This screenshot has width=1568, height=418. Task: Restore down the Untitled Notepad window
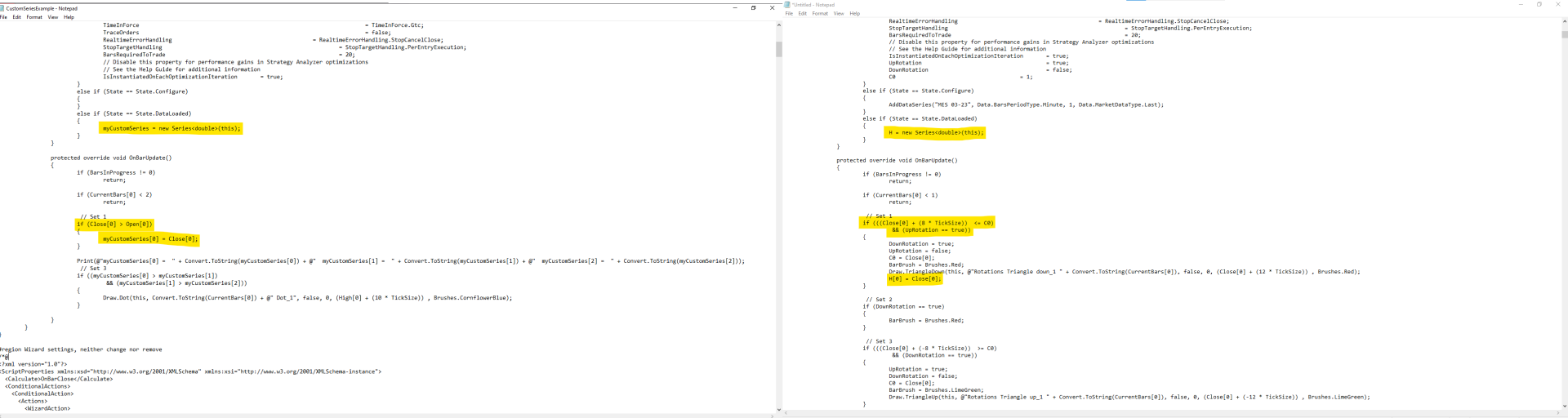1539,4
